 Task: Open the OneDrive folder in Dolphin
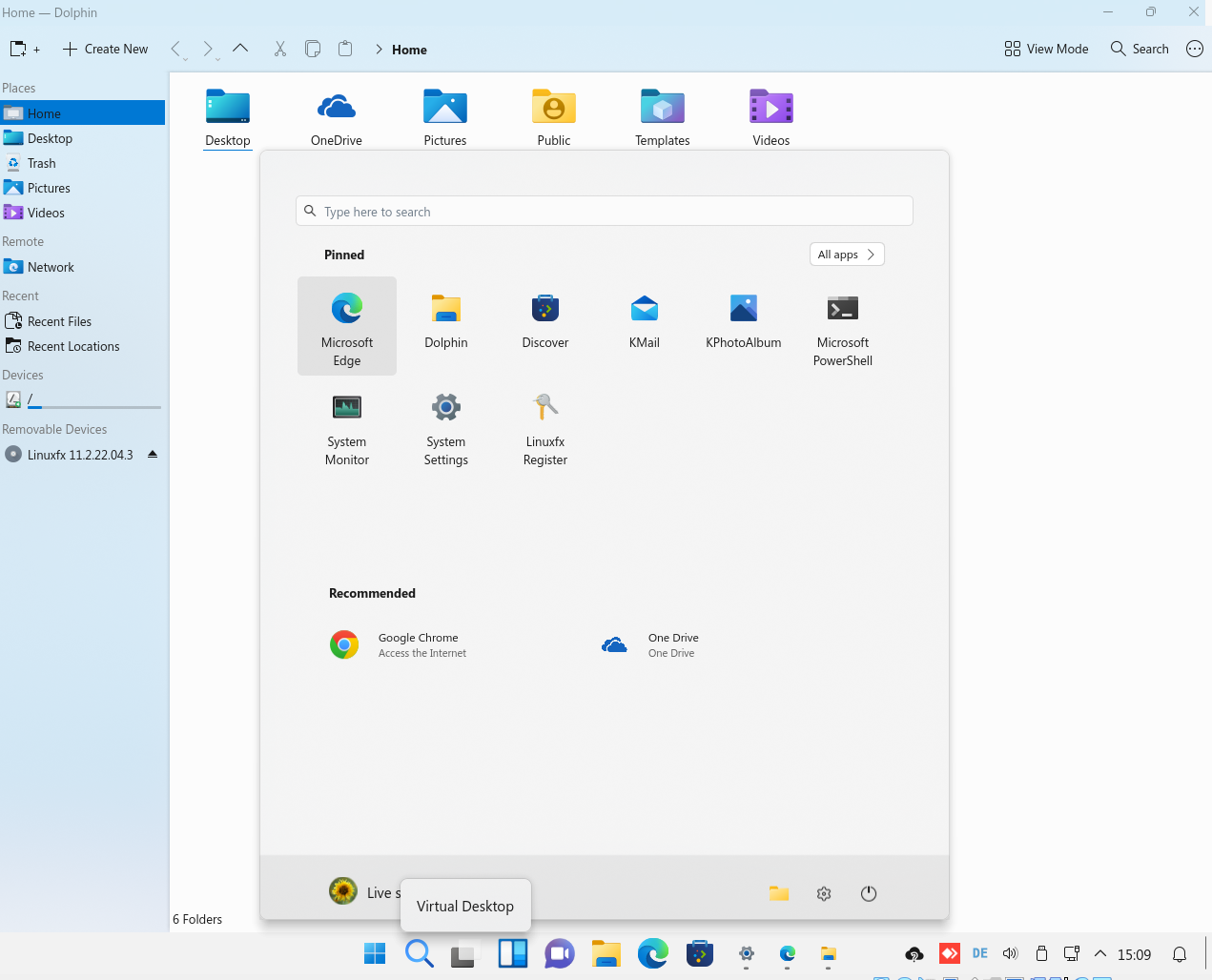[337, 118]
